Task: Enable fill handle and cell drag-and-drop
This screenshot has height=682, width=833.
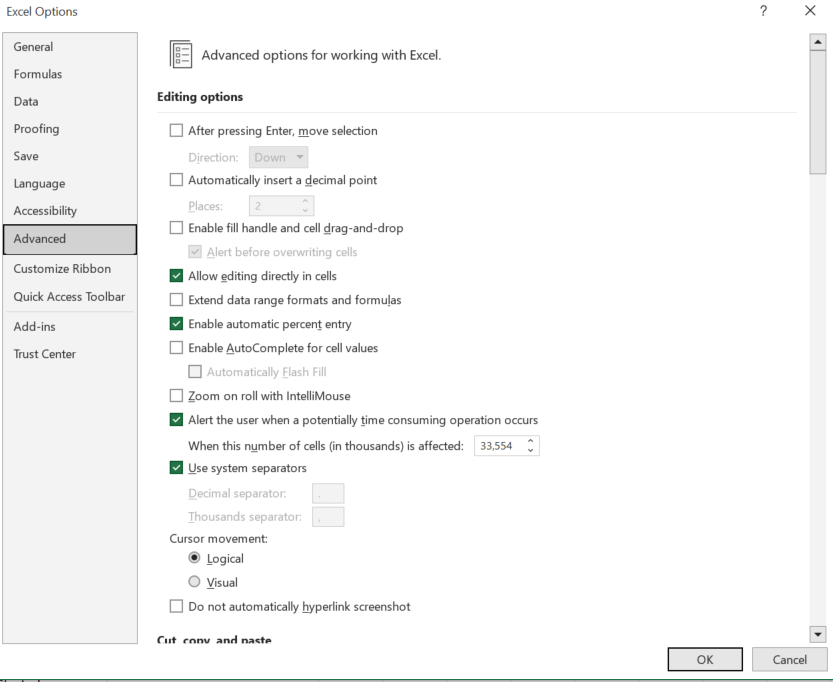Action: coord(176,228)
